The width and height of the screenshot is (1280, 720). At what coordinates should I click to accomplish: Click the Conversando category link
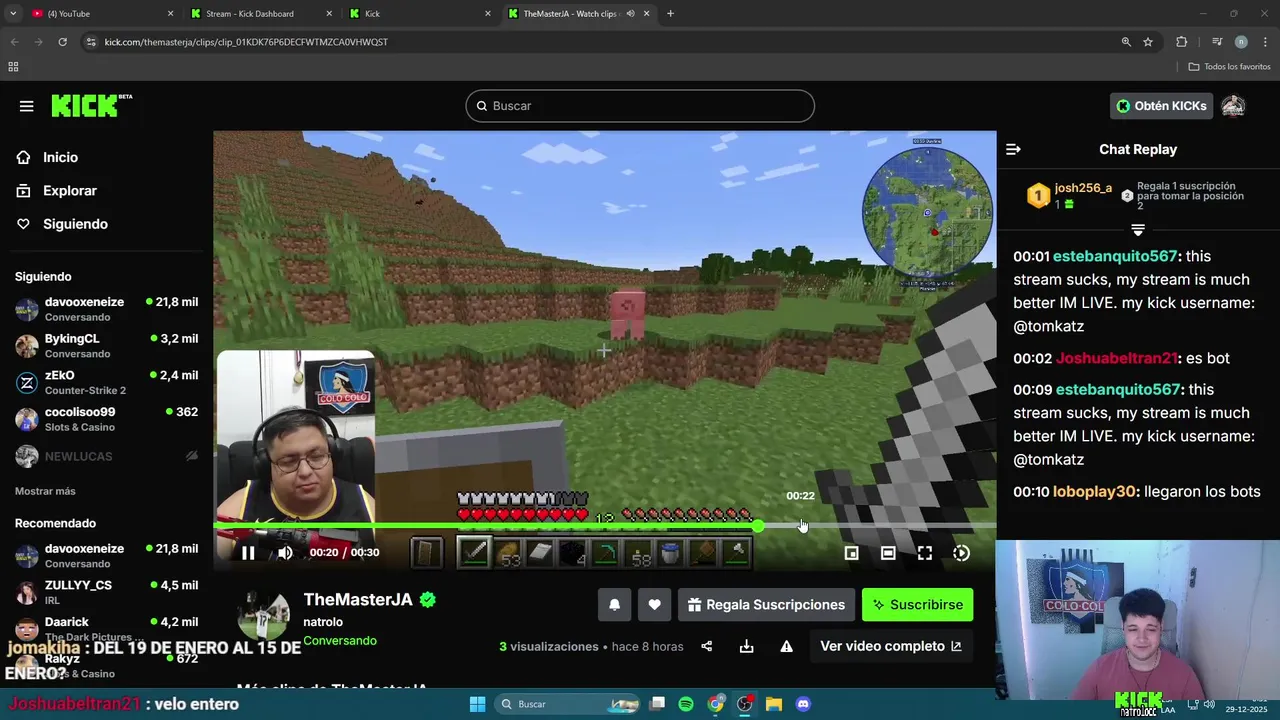[340, 640]
